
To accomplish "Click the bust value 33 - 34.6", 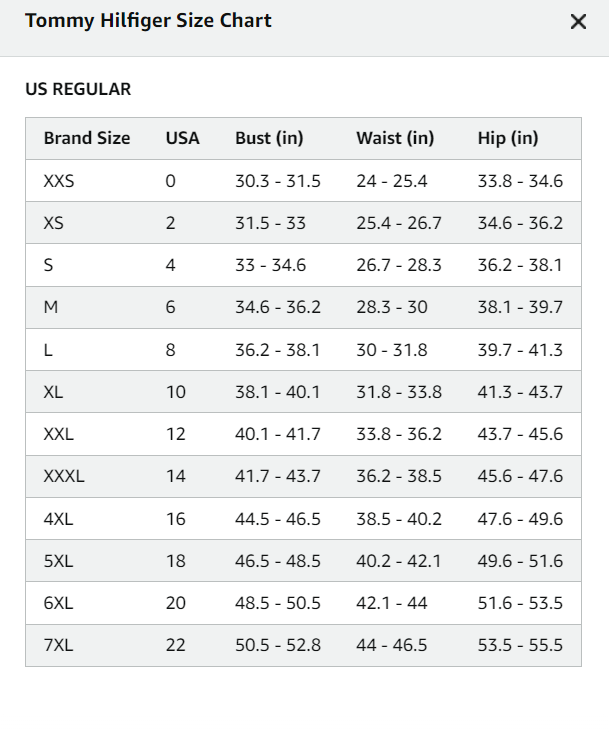I will (271, 265).
